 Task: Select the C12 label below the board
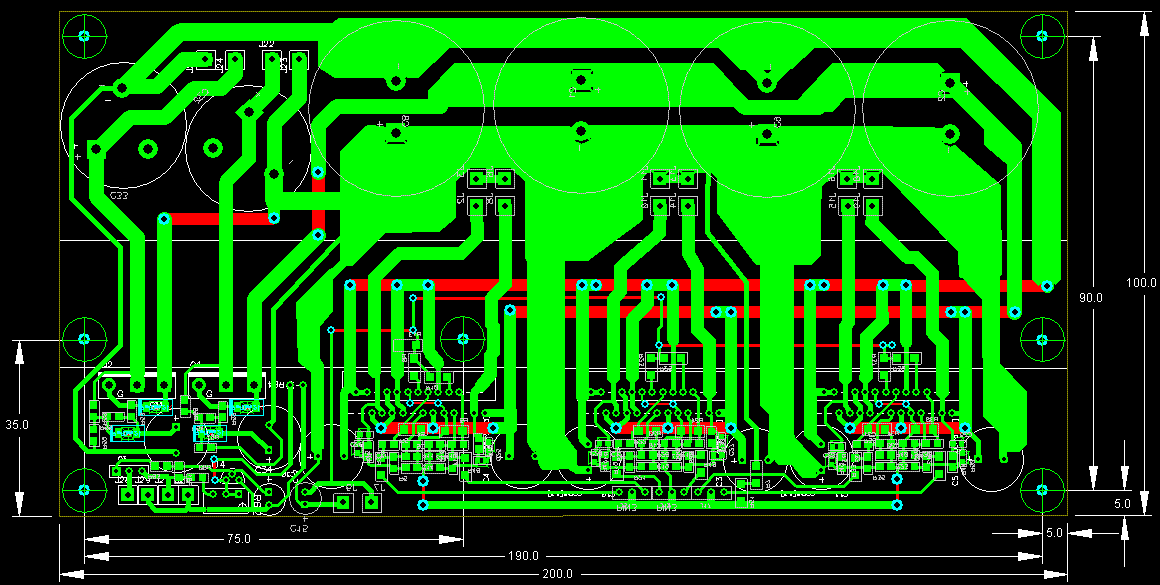299,528
